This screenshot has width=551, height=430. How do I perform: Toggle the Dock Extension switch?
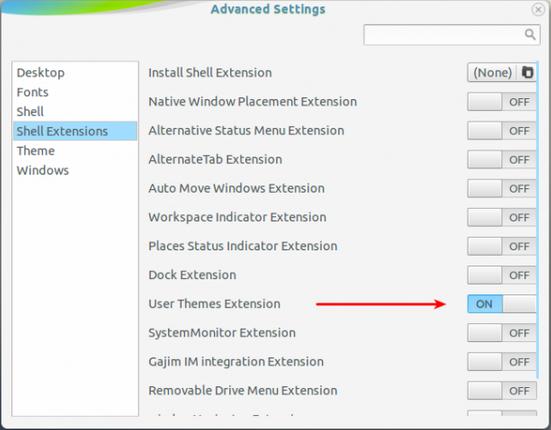501,275
